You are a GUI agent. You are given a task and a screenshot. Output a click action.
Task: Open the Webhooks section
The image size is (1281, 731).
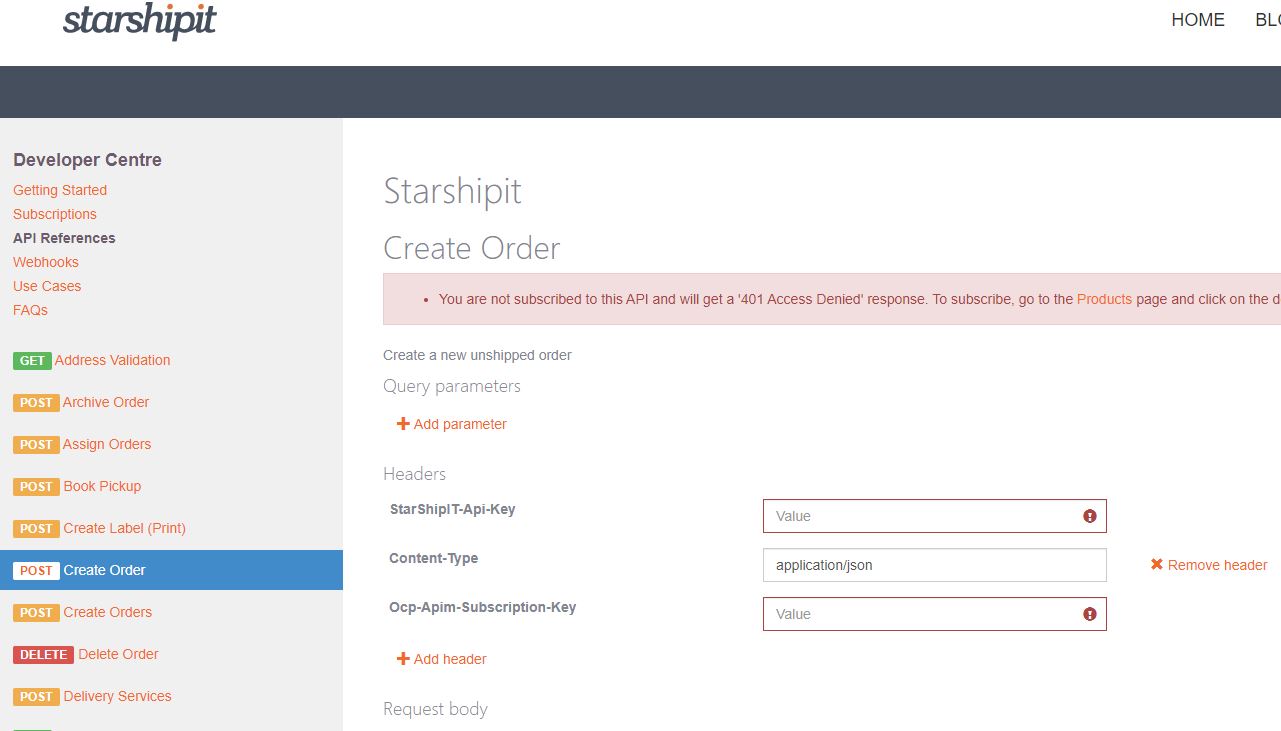(46, 262)
